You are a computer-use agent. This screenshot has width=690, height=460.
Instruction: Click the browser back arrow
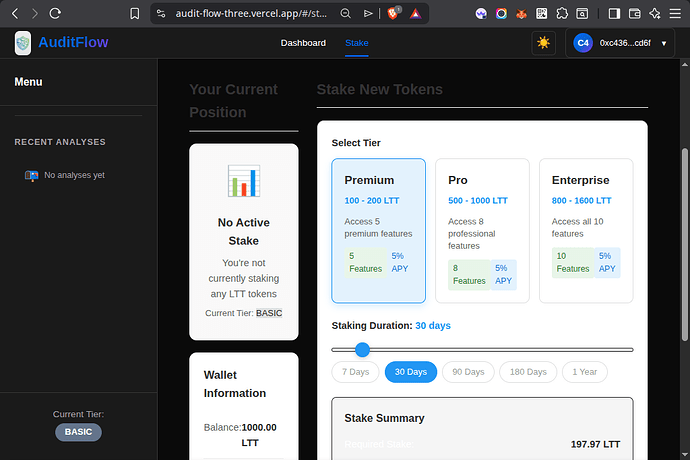[x=14, y=14]
